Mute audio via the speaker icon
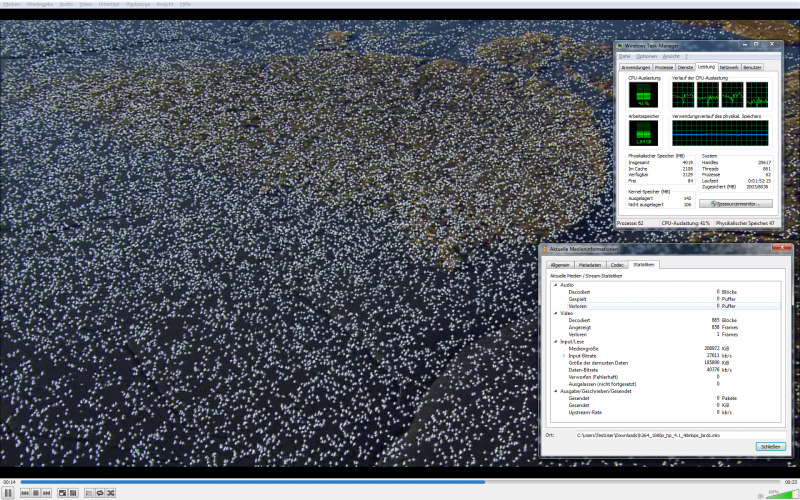This screenshot has width=800, height=500. tap(761, 495)
